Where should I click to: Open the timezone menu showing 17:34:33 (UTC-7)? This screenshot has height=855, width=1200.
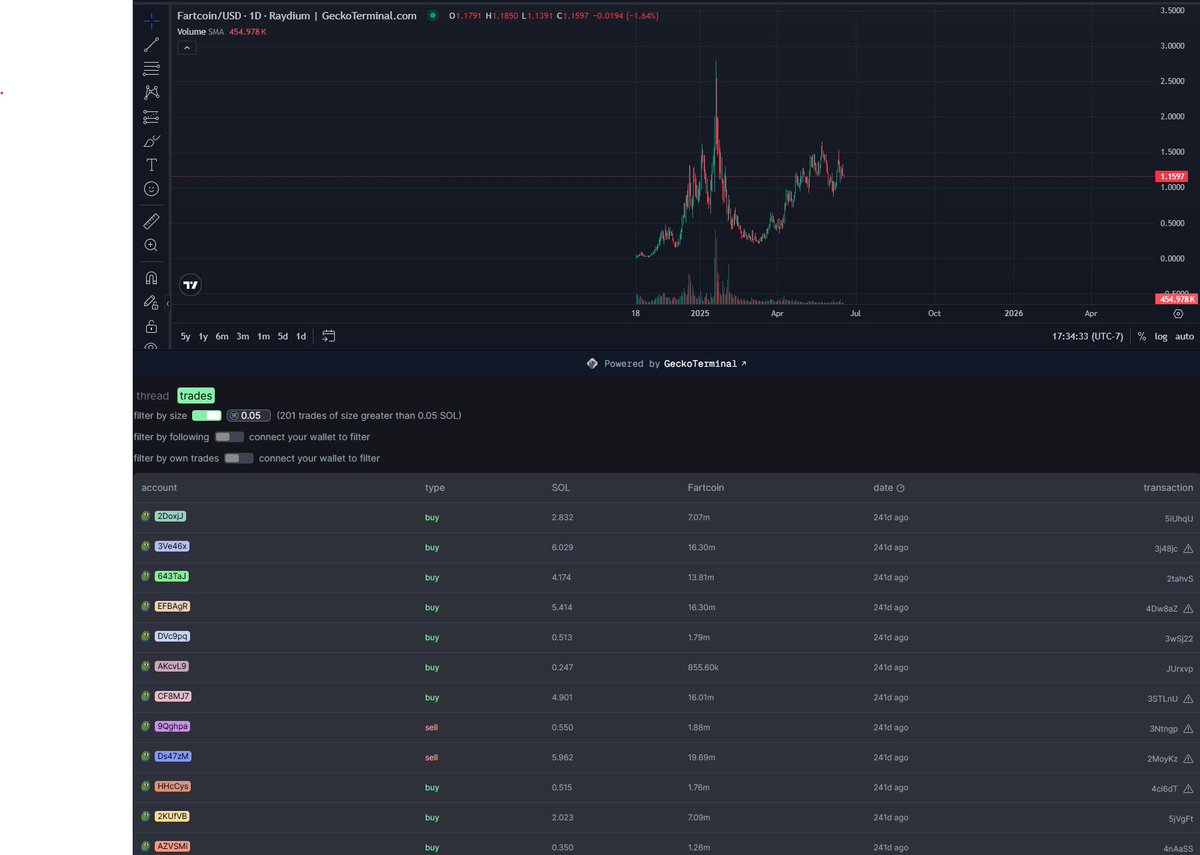1089,336
